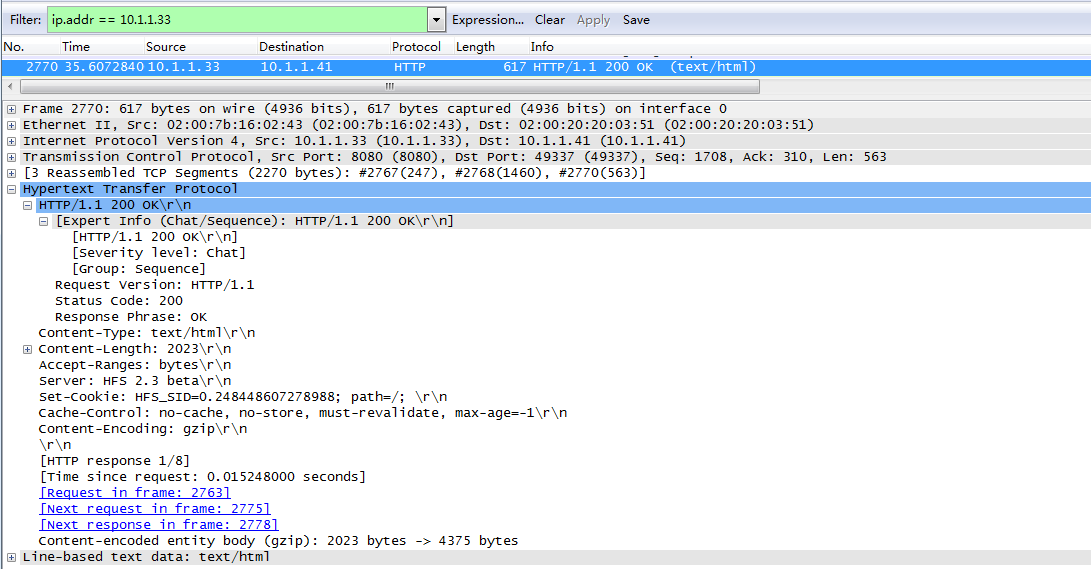
Task: Open the Expression... filter builder
Action: pos(488,20)
